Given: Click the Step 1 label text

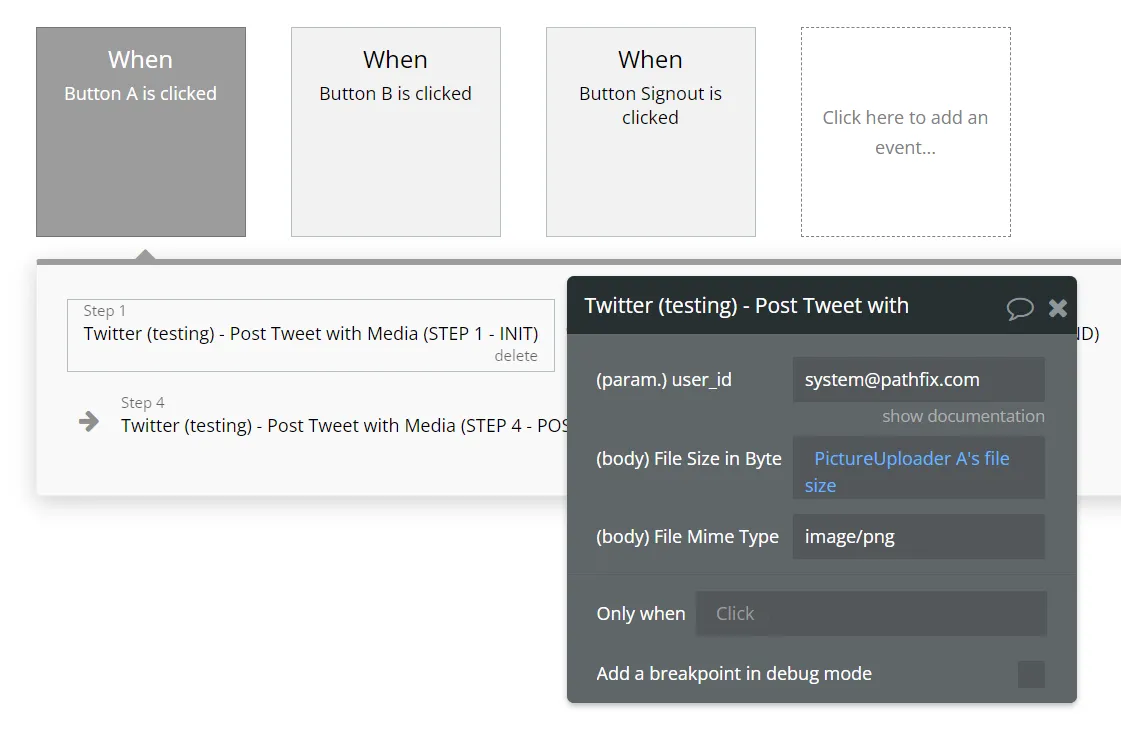Looking at the screenshot, I should click(104, 311).
